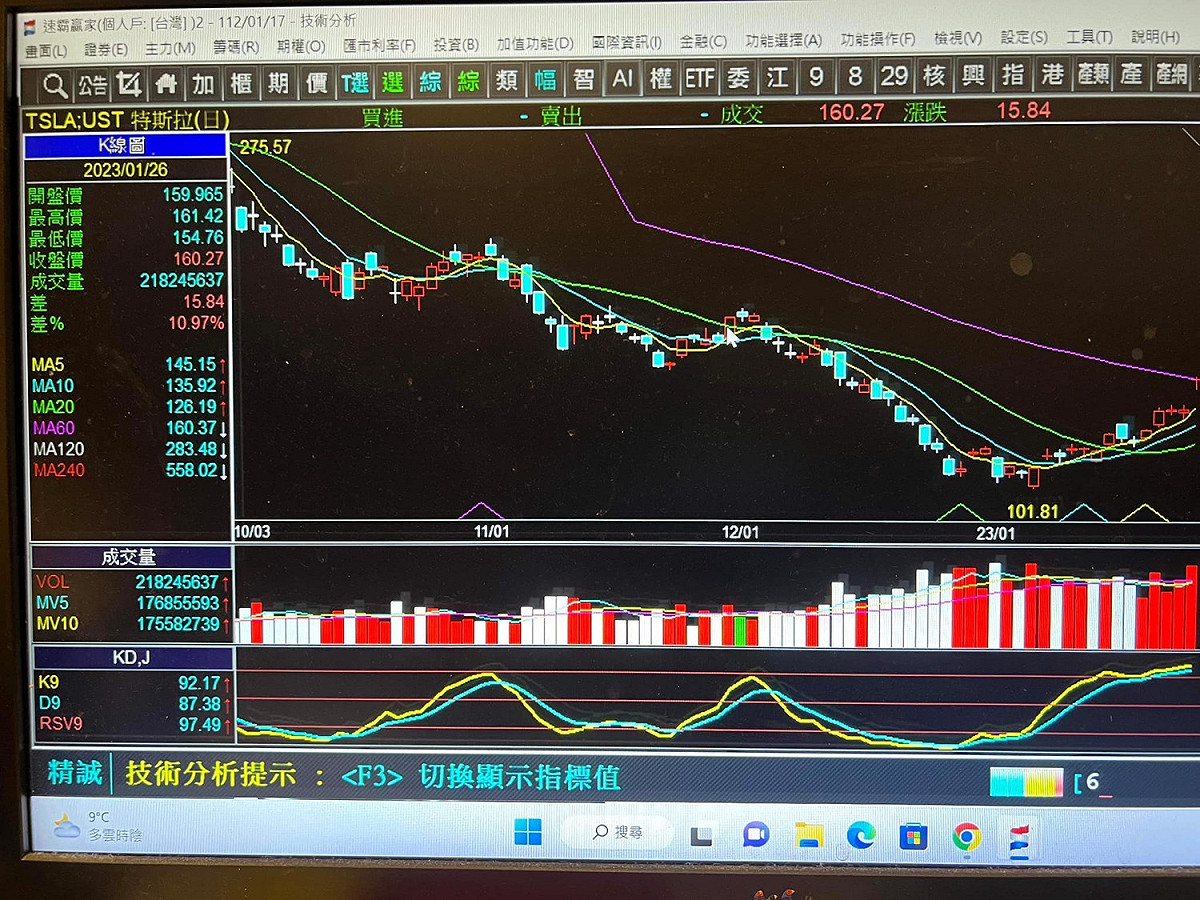Image resolution: width=1200 pixels, height=900 pixels.
Task: Open the 幅 toolbar icon
Action: pyautogui.click(x=545, y=80)
